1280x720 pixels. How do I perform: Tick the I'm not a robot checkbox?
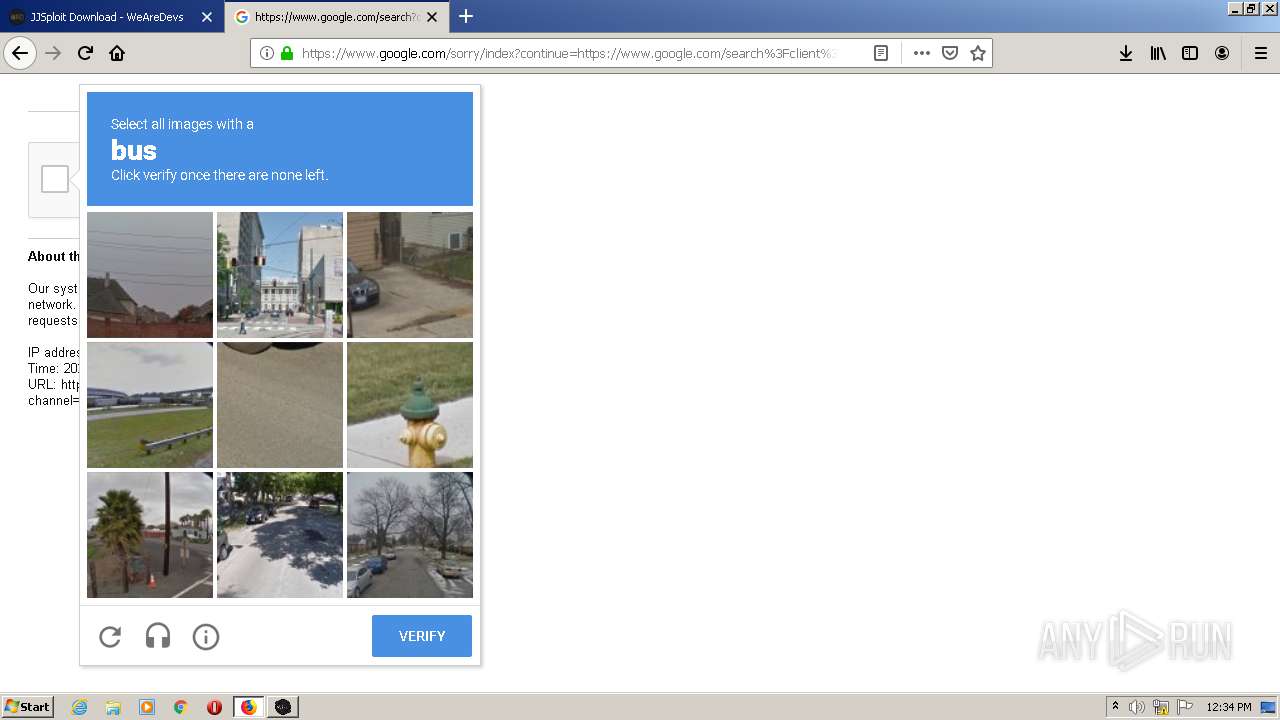point(55,179)
